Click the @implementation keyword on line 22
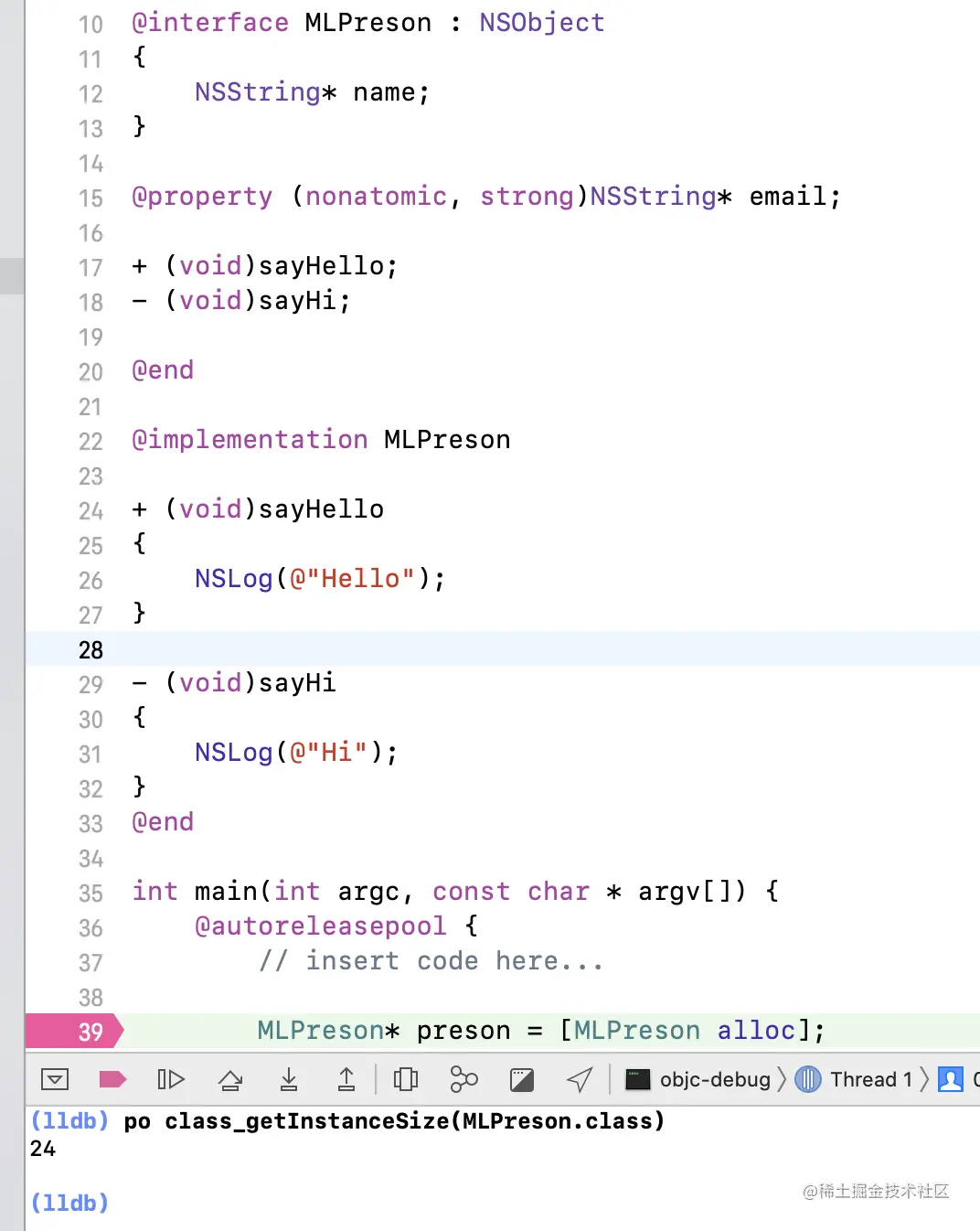 pyautogui.click(x=250, y=440)
